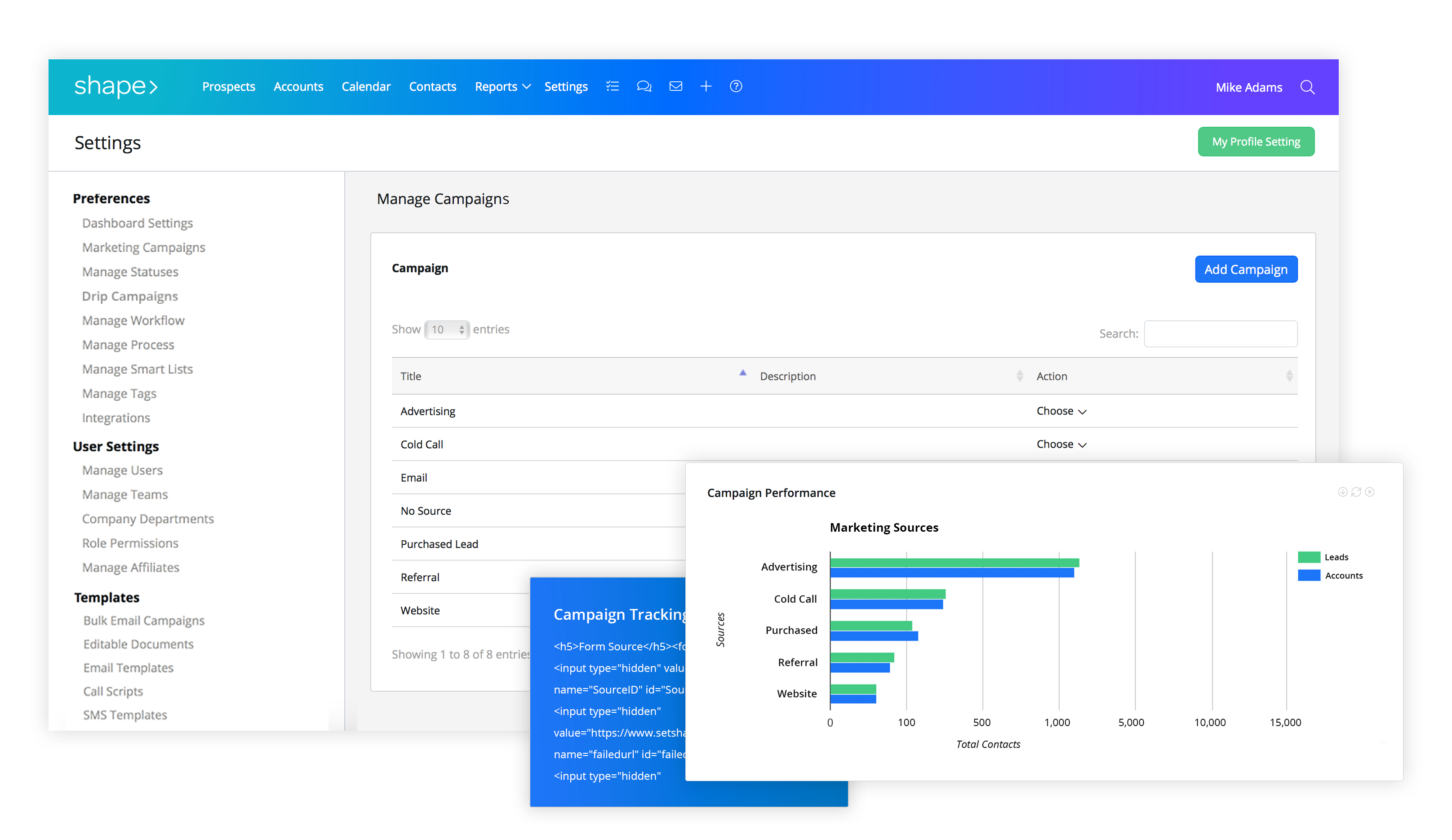Screen dimensions: 1452x840
Task: Expand the Reports dropdown menu
Action: (502, 86)
